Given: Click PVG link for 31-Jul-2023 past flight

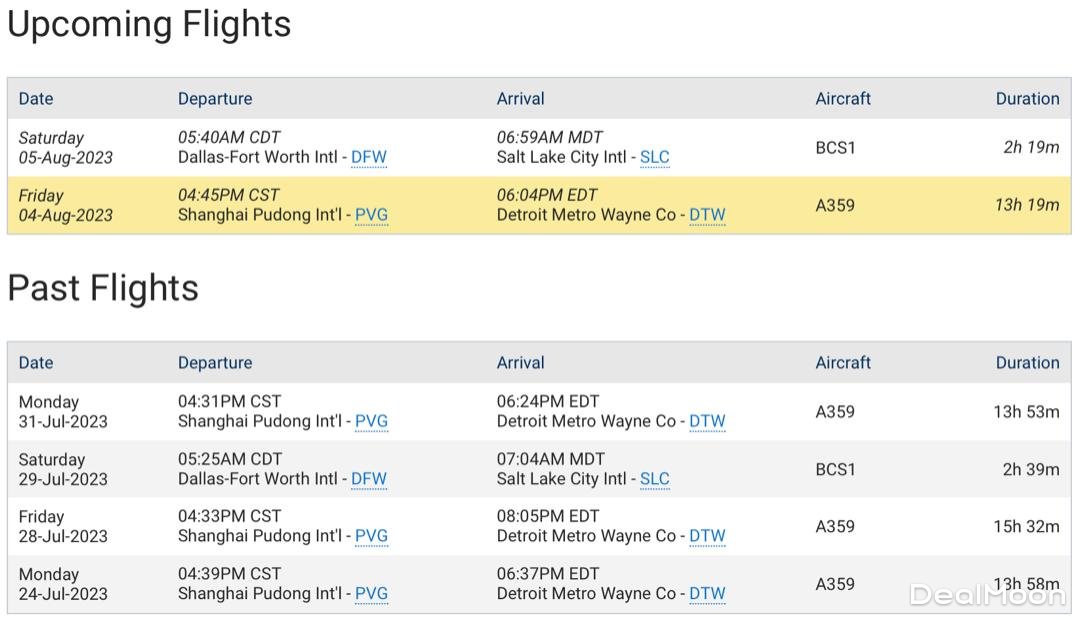Looking at the screenshot, I should click(371, 422).
